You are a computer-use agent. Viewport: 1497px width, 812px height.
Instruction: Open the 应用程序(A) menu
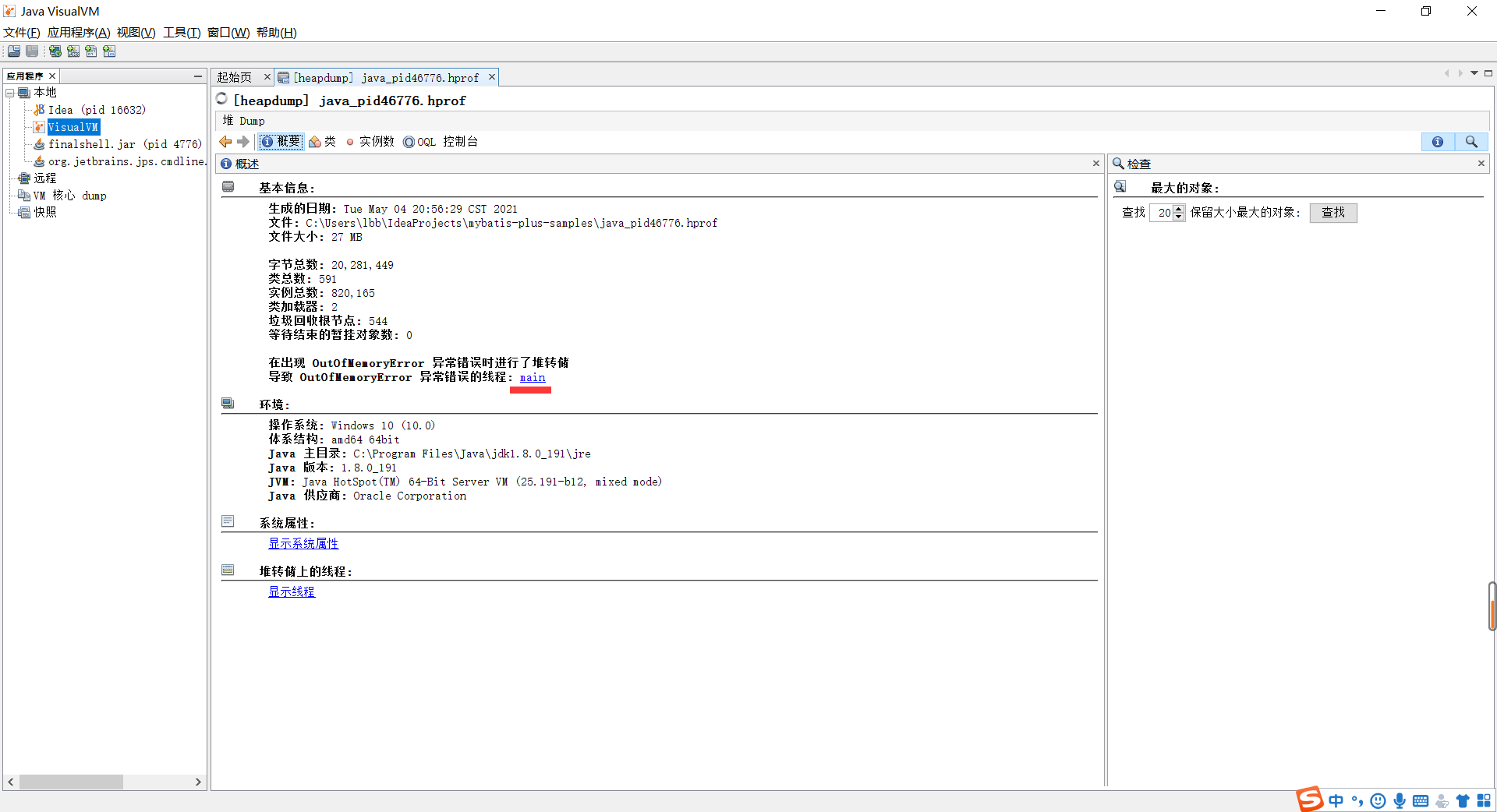point(79,33)
